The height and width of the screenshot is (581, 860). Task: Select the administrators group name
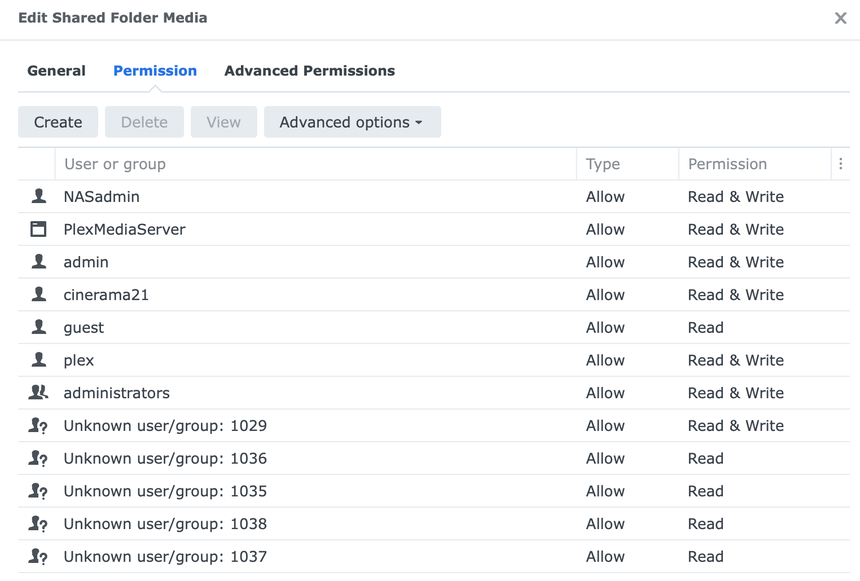[117, 393]
